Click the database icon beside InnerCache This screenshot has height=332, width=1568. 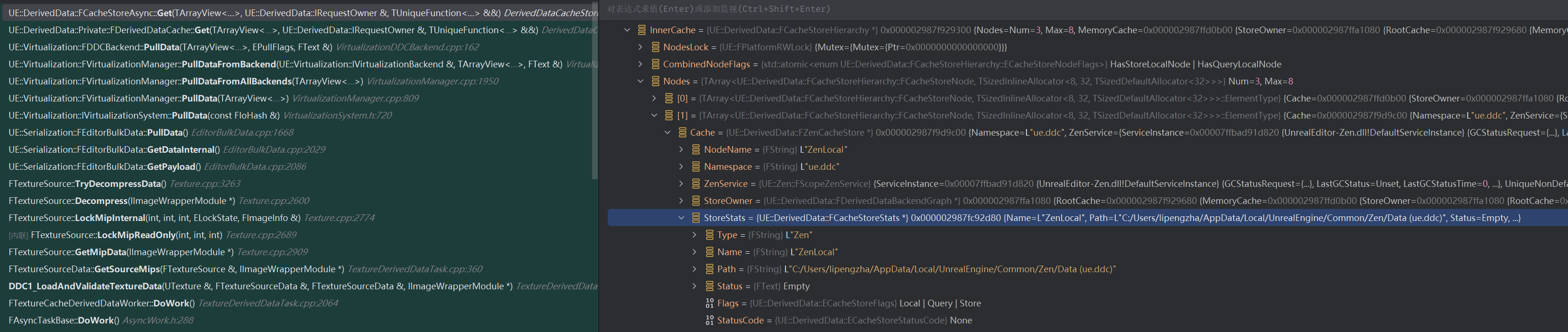coord(641,30)
